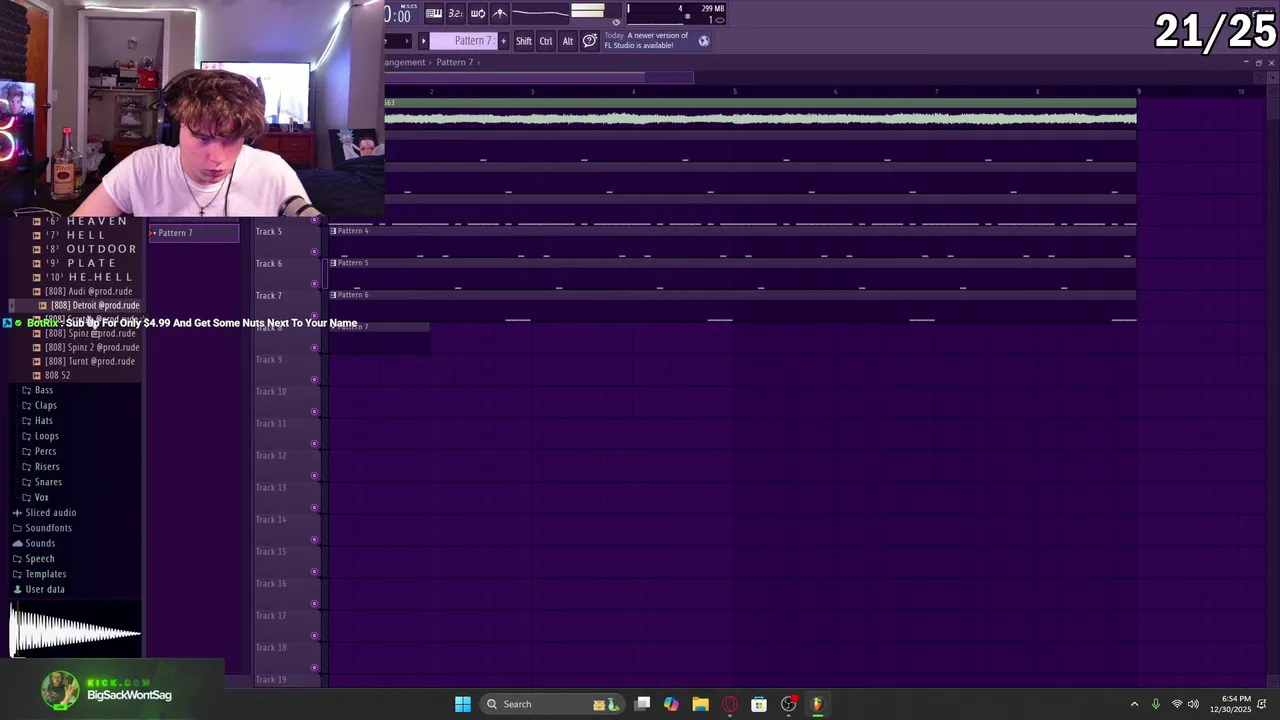Mute Track 14 with its purple dot
Viewport: 1280px width, 720px height.
click(x=315, y=540)
